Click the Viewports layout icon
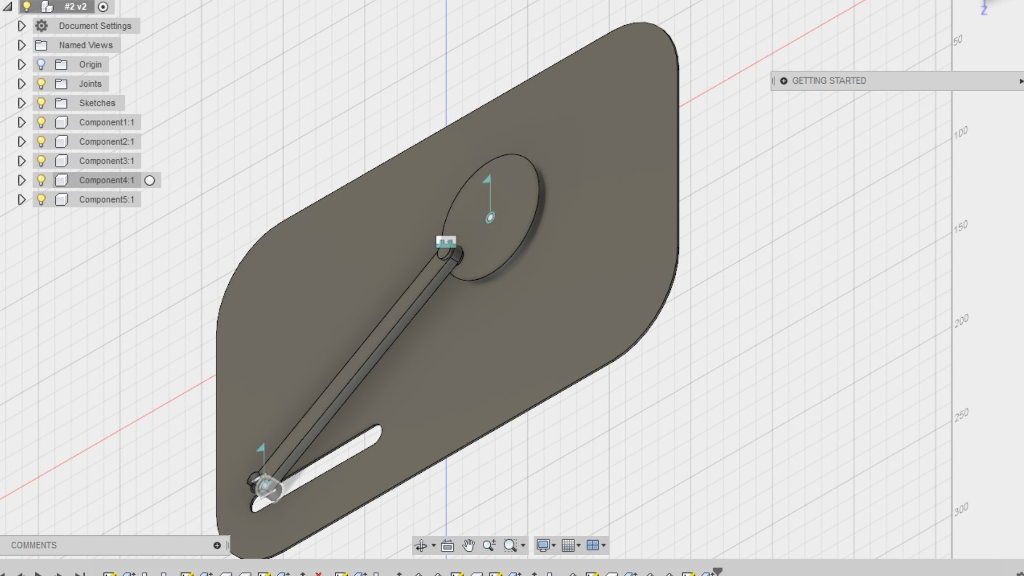Image resolution: width=1024 pixels, height=576 pixels. pos(592,545)
